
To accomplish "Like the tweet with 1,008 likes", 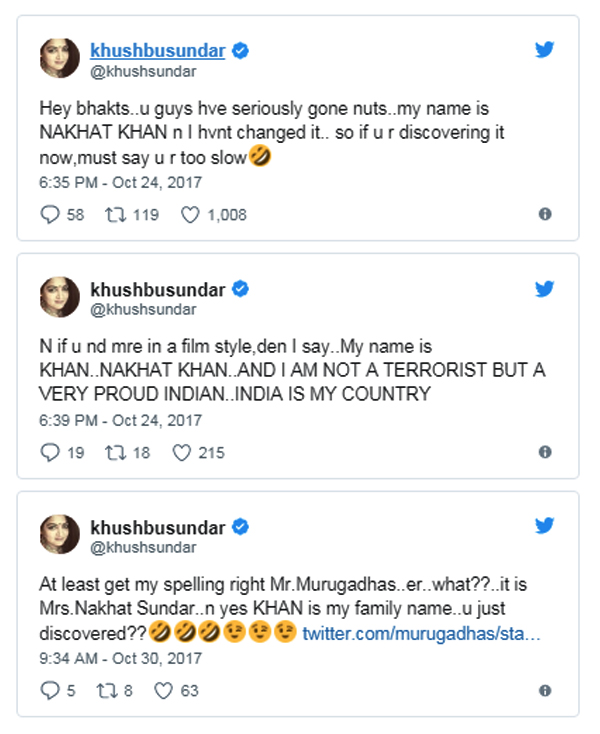I will coord(189,214).
